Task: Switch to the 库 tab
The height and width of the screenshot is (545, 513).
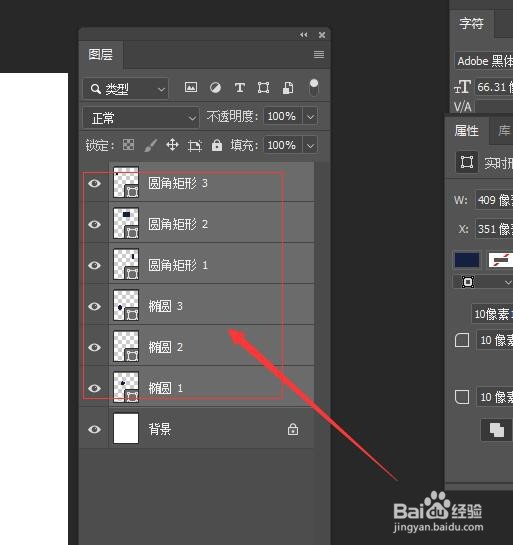Action: point(503,130)
